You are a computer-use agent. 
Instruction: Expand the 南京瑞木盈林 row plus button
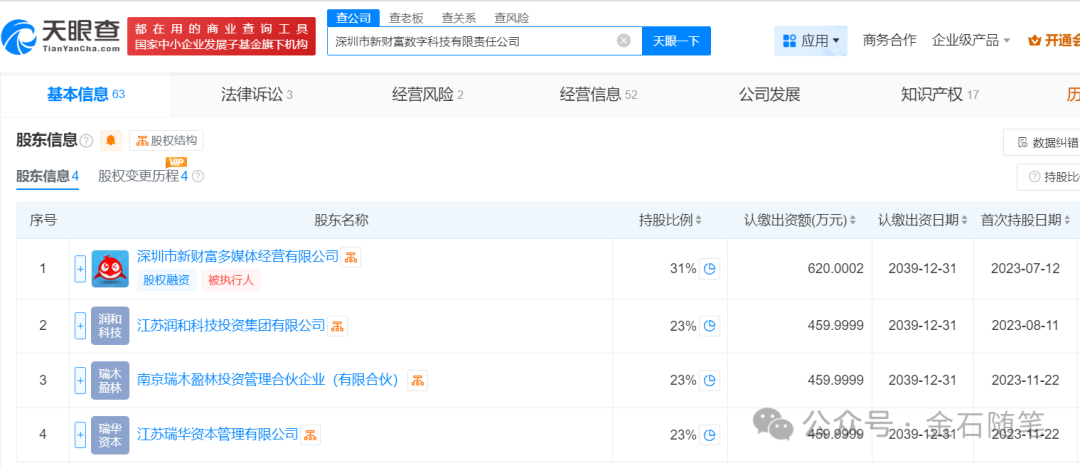(80, 380)
